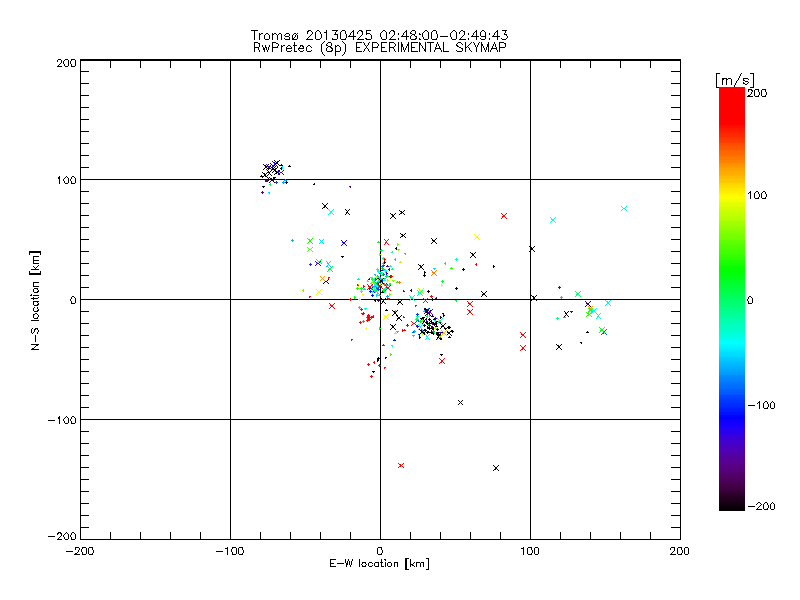Click the colorbar's top "200" label
The height and width of the screenshot is (600, 800).
tap(757, 93)
